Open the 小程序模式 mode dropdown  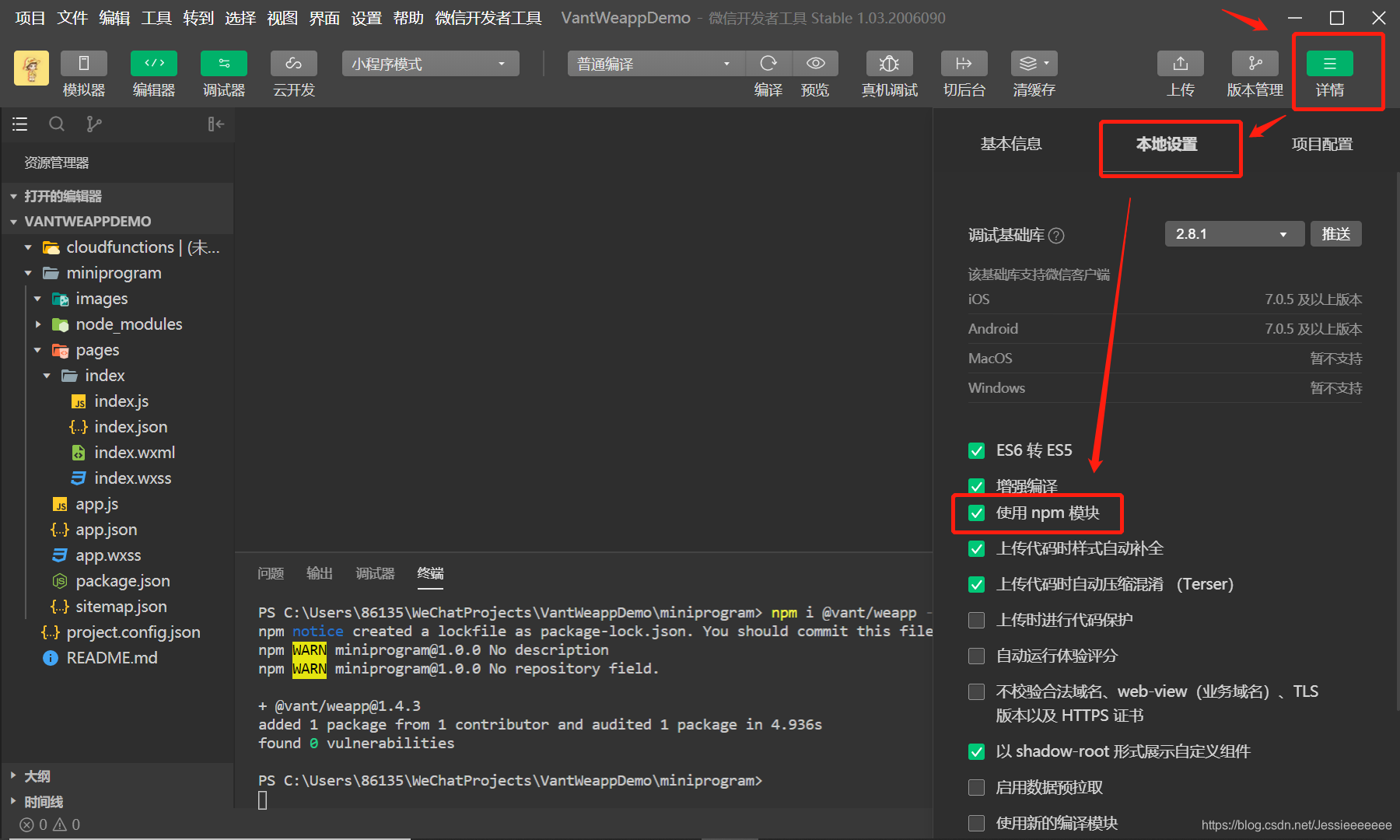click(x=430, y=64)
